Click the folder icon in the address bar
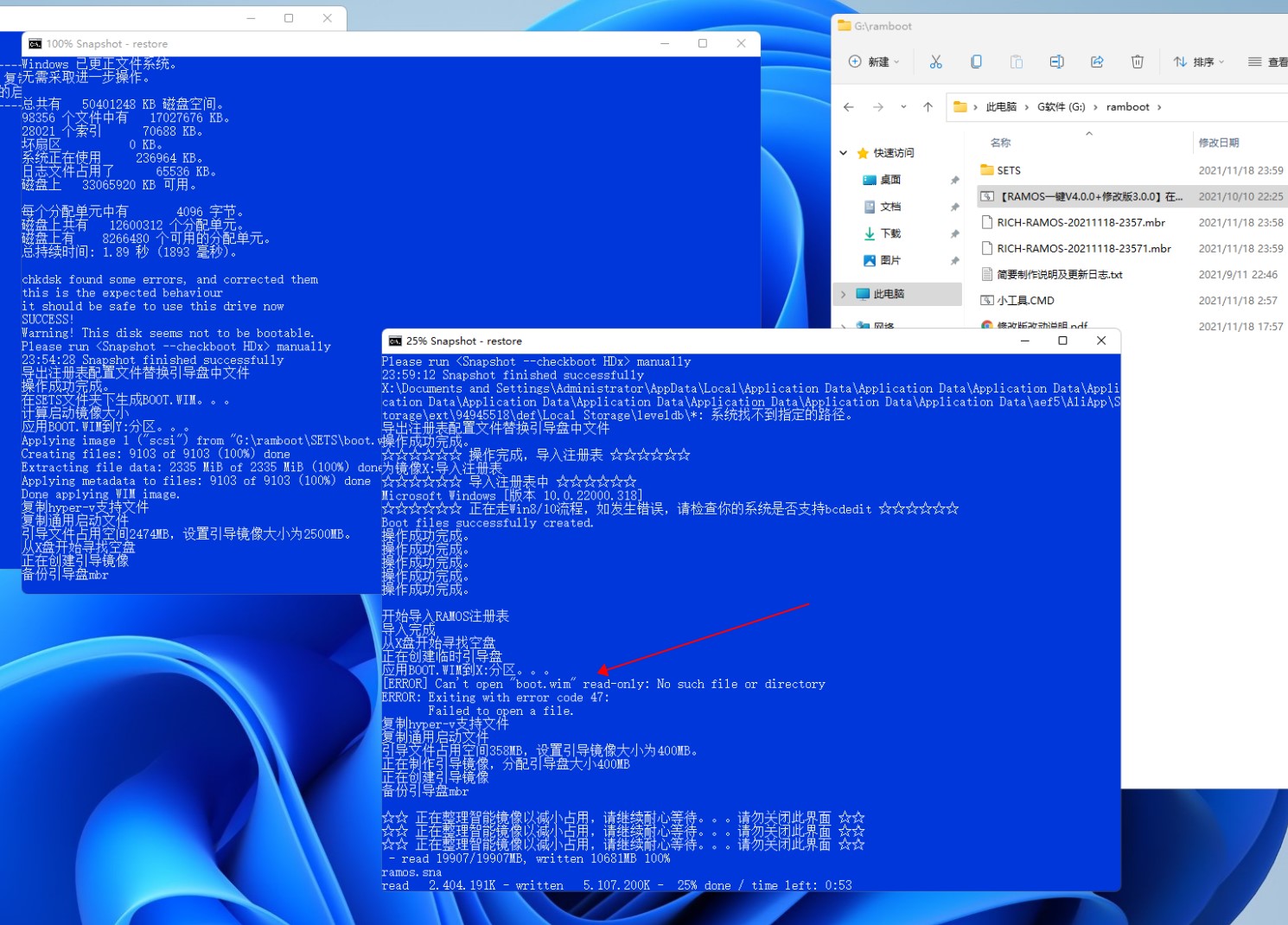 point(960,107)
